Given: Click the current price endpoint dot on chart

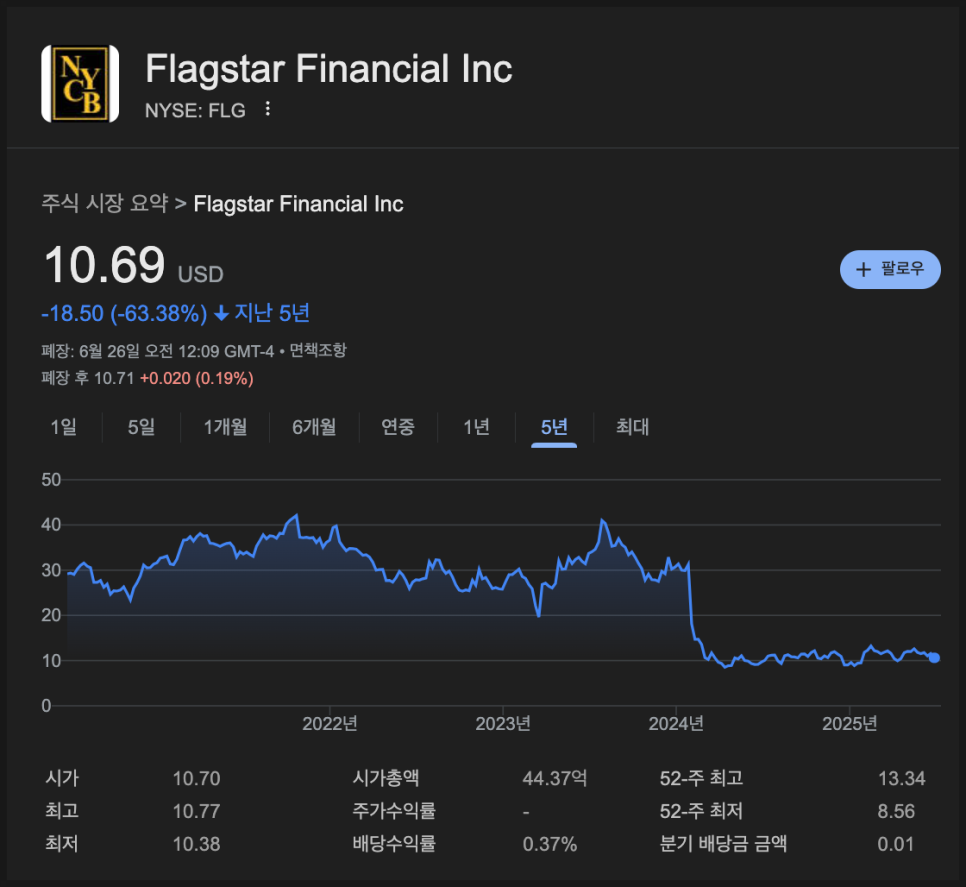Looking at the screenshot, I should click(x=934, y=657).
